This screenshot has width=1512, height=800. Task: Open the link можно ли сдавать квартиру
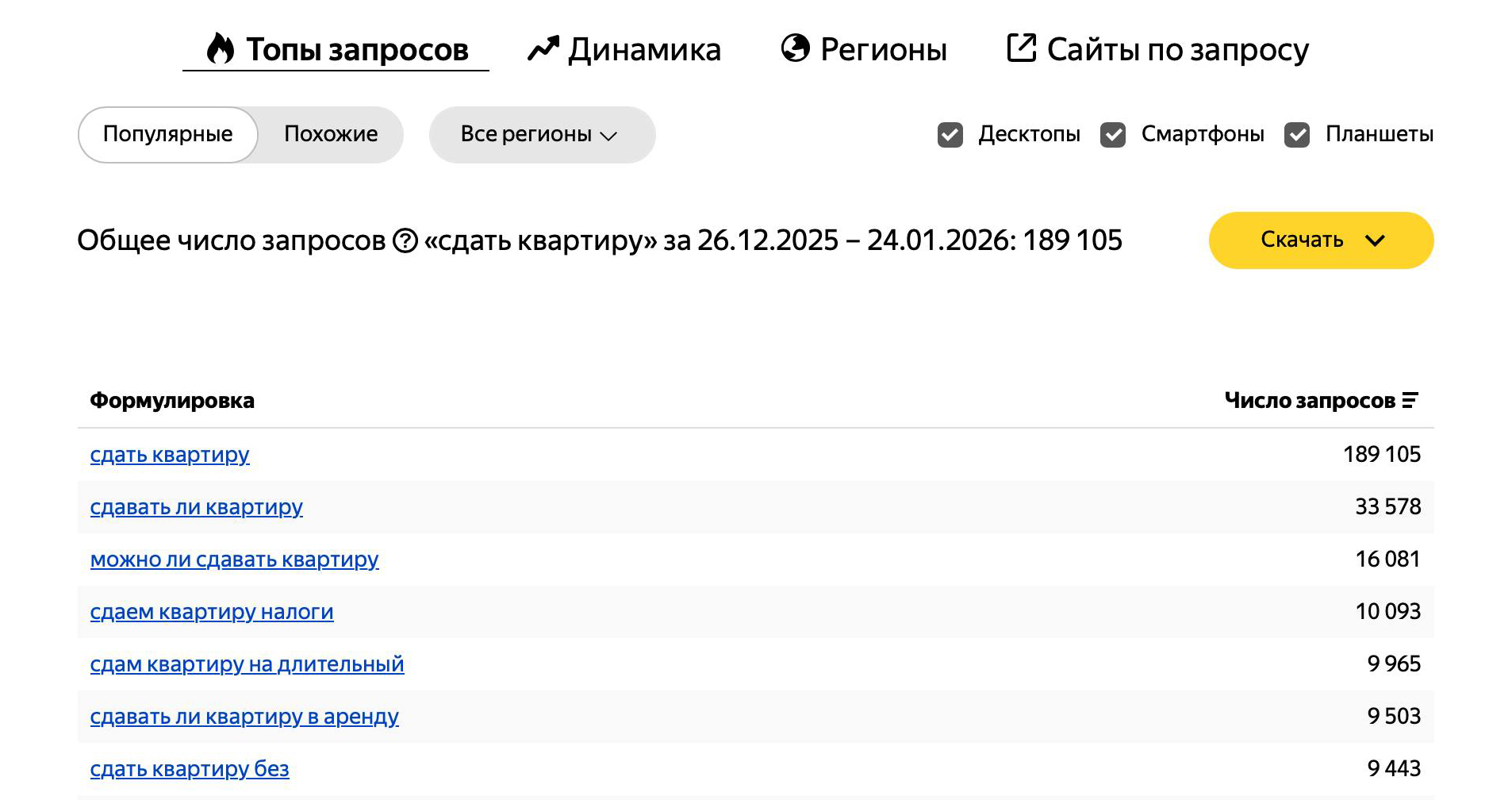point(235,560)
